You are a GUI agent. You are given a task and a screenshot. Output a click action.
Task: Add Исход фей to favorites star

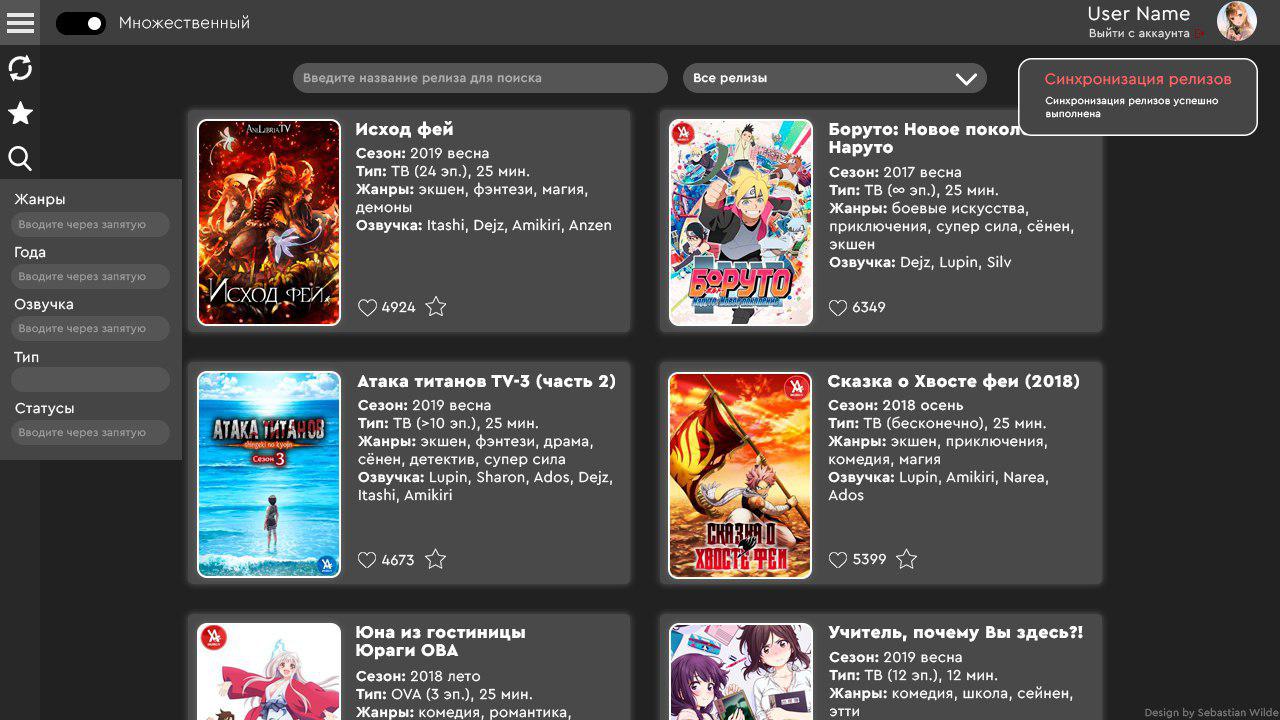436,307
